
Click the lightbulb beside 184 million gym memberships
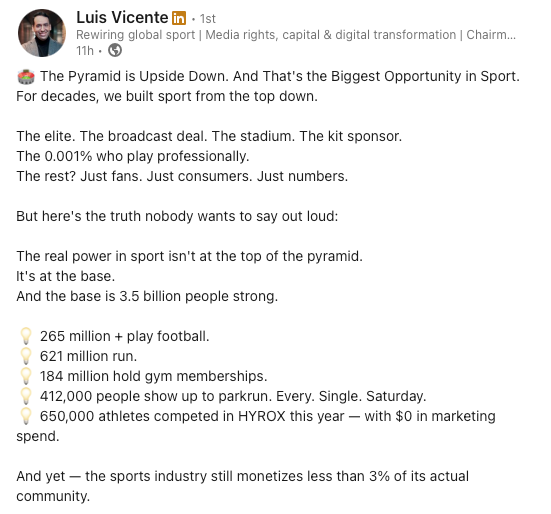coord(26,376)
